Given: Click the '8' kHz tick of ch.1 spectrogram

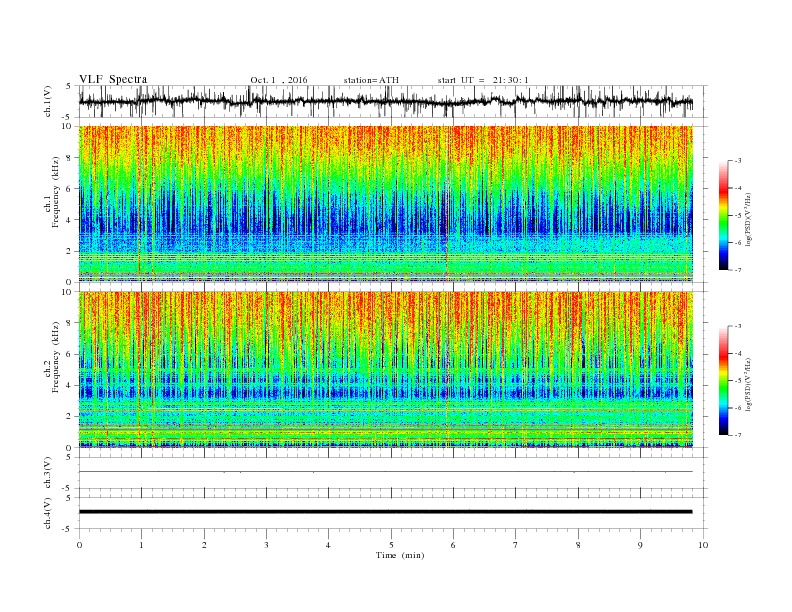Looking at the screenshot, I should click(70, 158).
